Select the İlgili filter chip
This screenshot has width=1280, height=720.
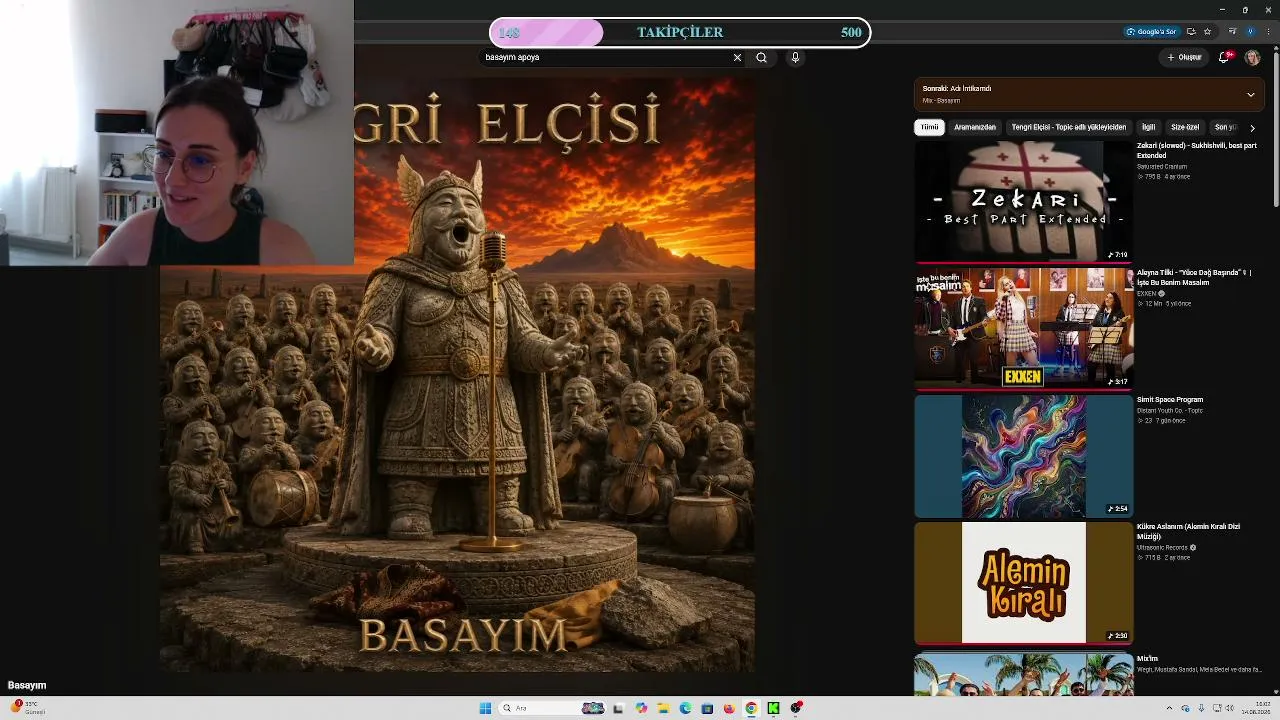coord(1148,127)
